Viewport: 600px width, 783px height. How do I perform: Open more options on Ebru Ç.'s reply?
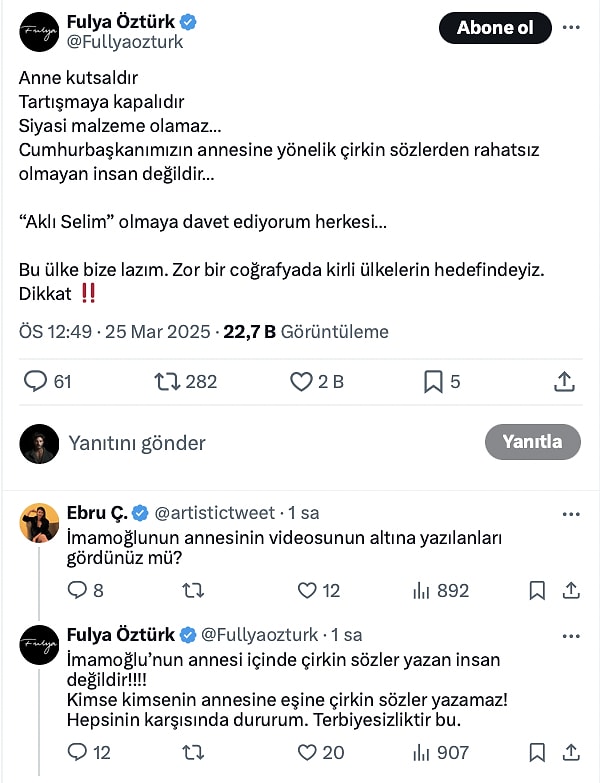[x=571, y=513]
